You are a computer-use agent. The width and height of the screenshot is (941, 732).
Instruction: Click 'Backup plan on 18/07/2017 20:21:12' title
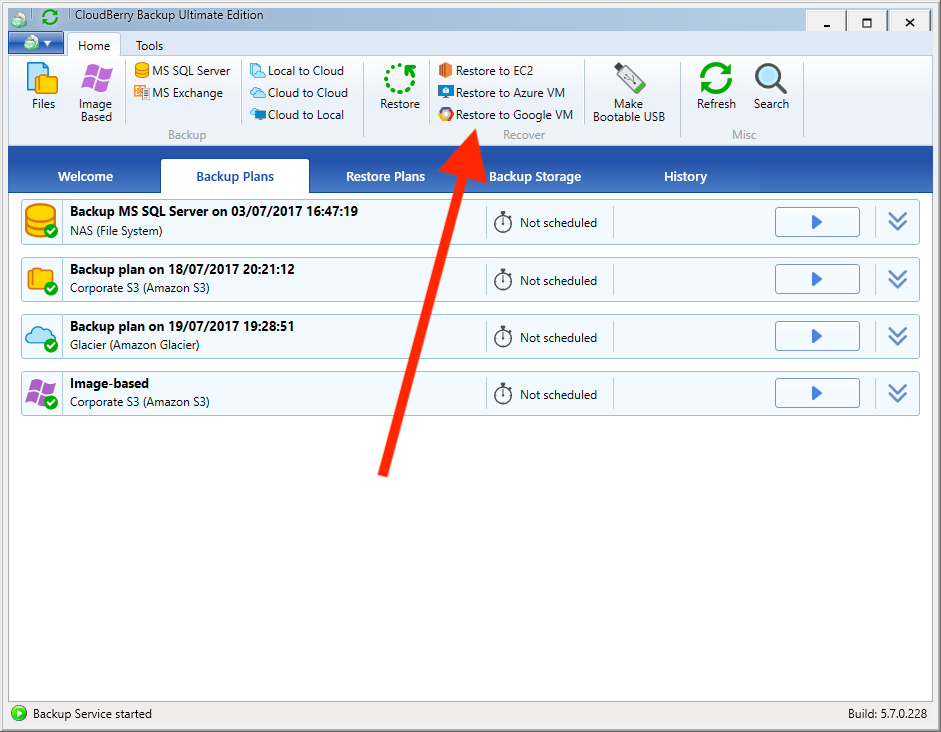click(x=182, y=269)
